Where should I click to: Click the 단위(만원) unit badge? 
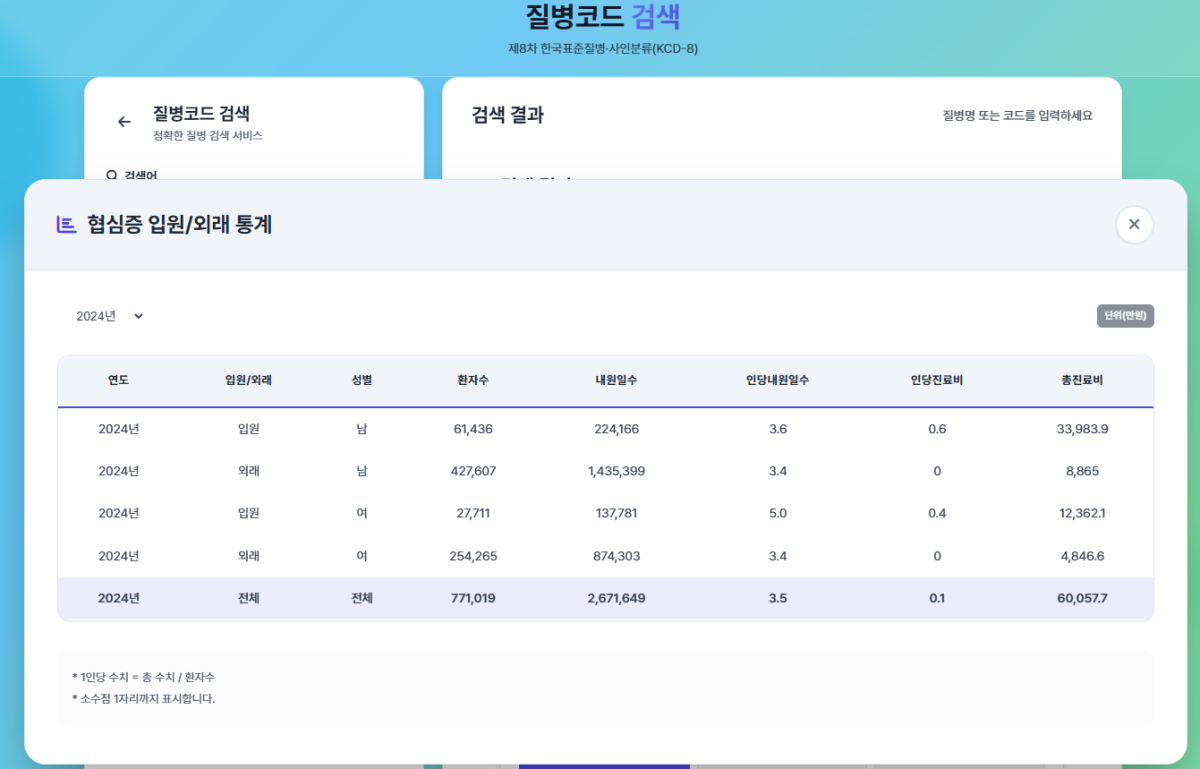1125,316
